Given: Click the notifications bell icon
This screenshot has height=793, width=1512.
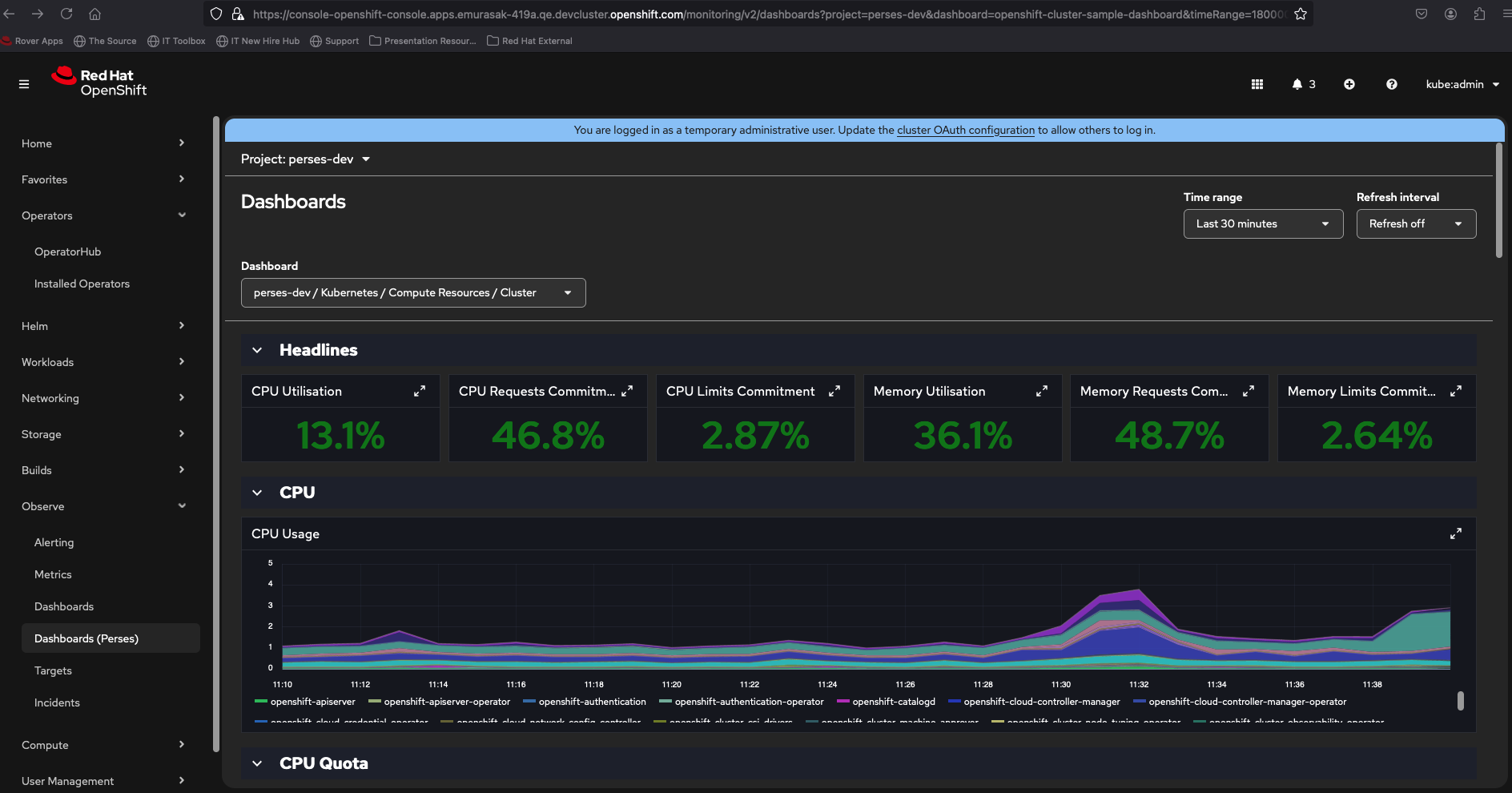Looking at the screenshot, I should (x=1297, y=84).
